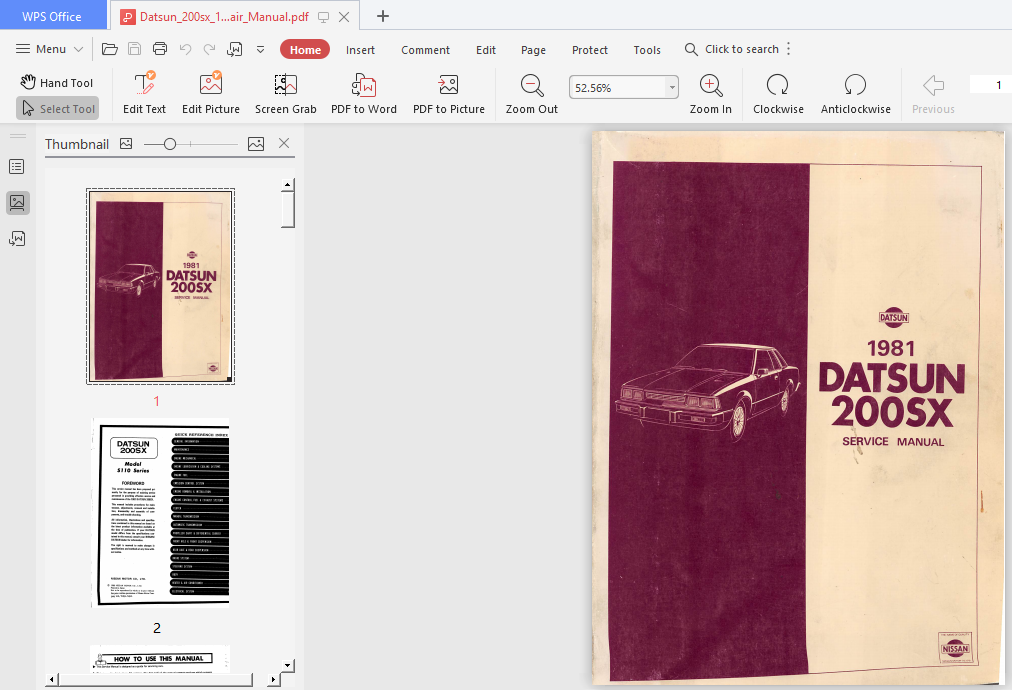Select page 1 cover thumbnail
Screen dimensions: 1012x690
(x=161, y=287)
